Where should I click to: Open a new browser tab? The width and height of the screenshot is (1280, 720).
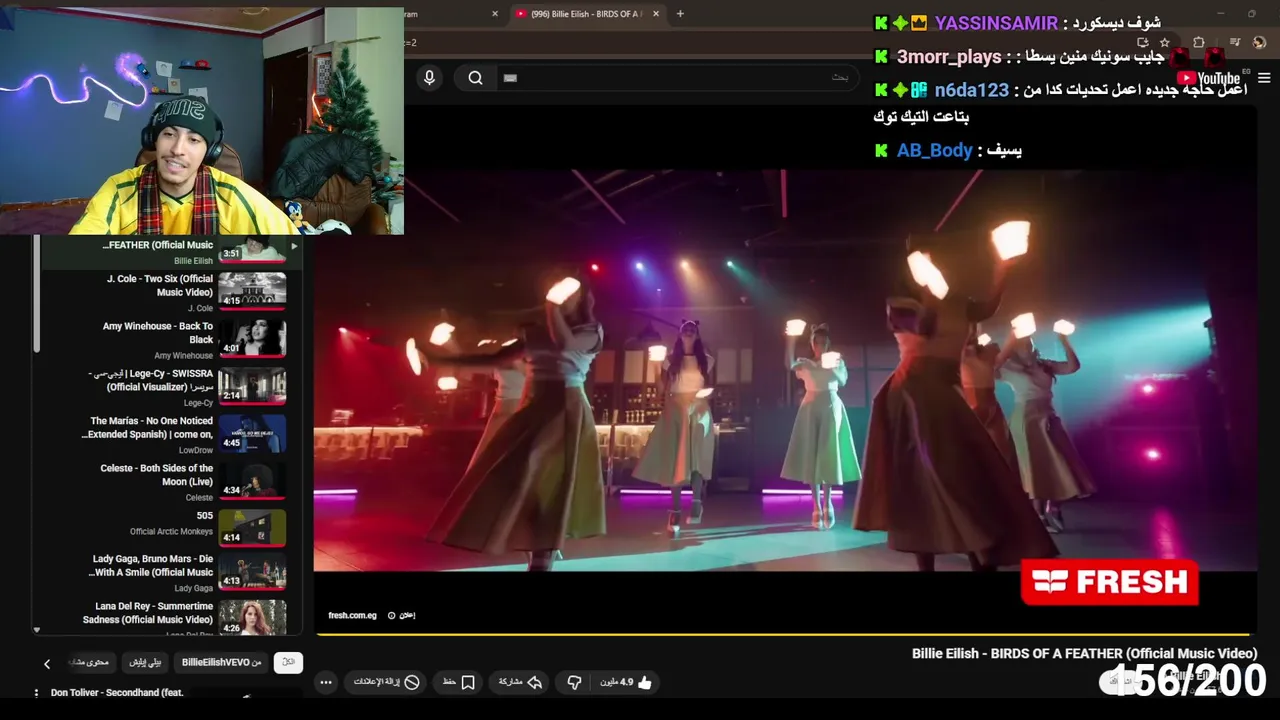(680, 14)
